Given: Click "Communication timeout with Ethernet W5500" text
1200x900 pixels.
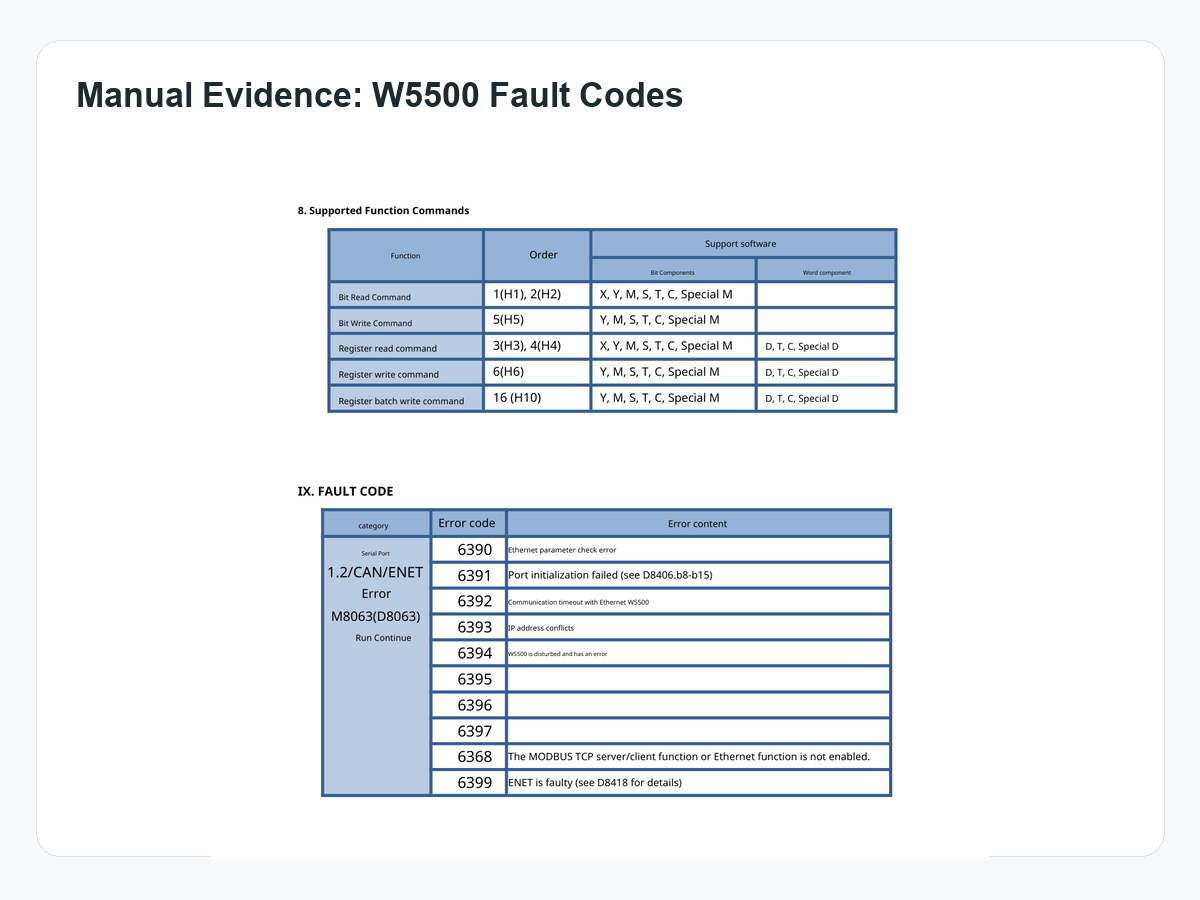Looking at the screenshot, I should (x=578, y=602).
